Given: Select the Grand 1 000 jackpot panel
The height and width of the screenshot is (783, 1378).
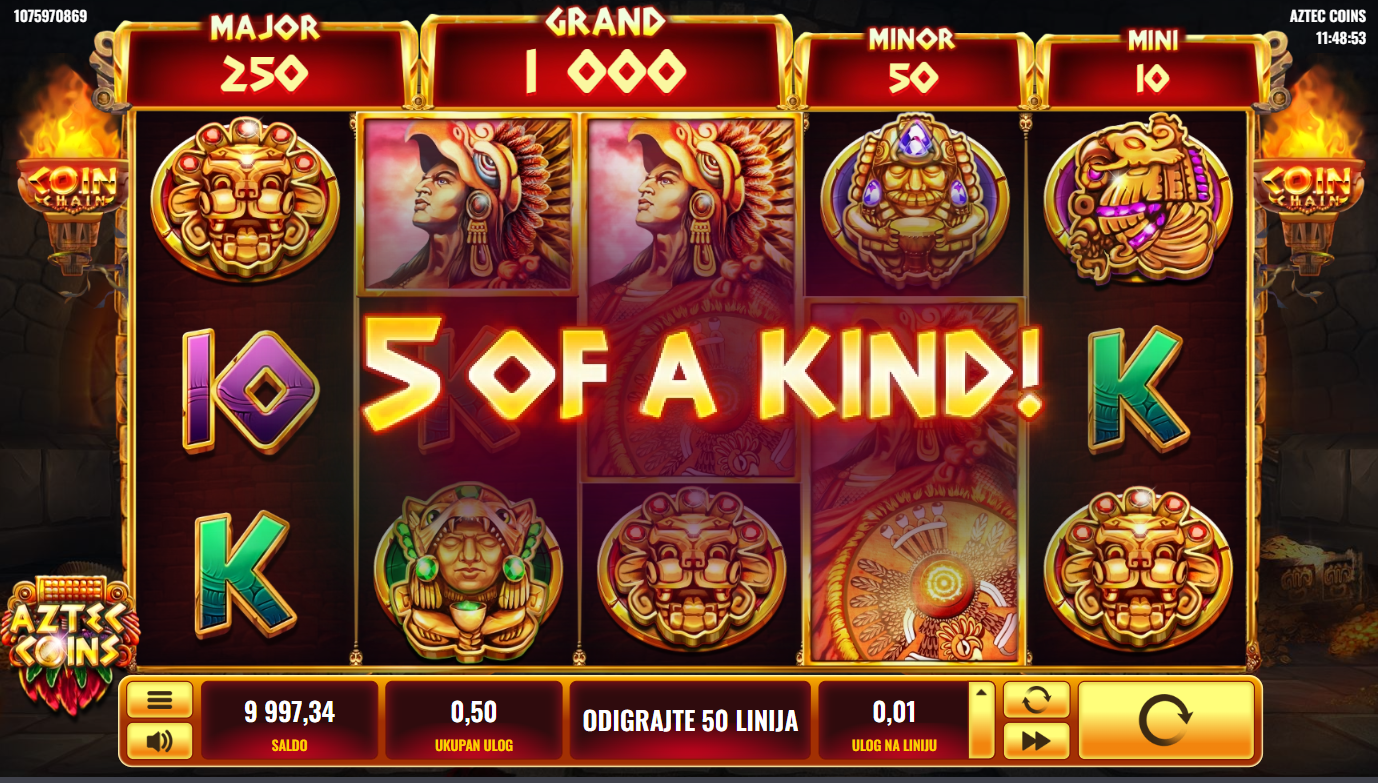Looking at the screenshot, I should click(x=606, y=57).
